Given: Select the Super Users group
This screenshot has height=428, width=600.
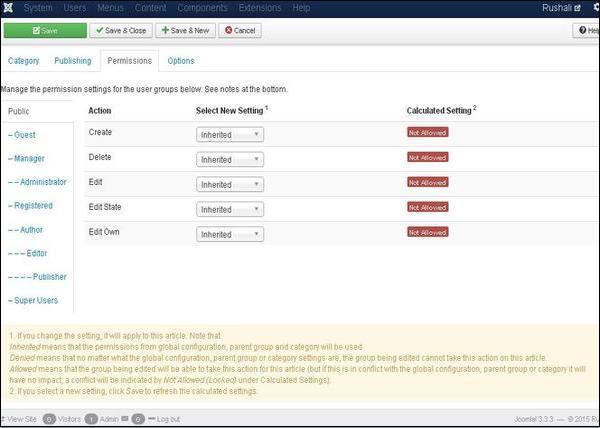Looking at the screenshot, I should pyautogui.click(x=33, y=301).
